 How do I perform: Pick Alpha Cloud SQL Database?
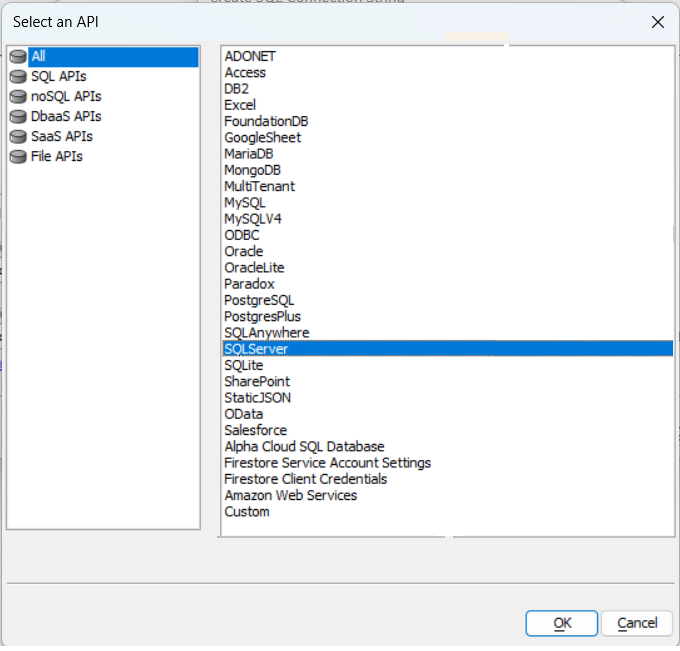coord(304,447)
